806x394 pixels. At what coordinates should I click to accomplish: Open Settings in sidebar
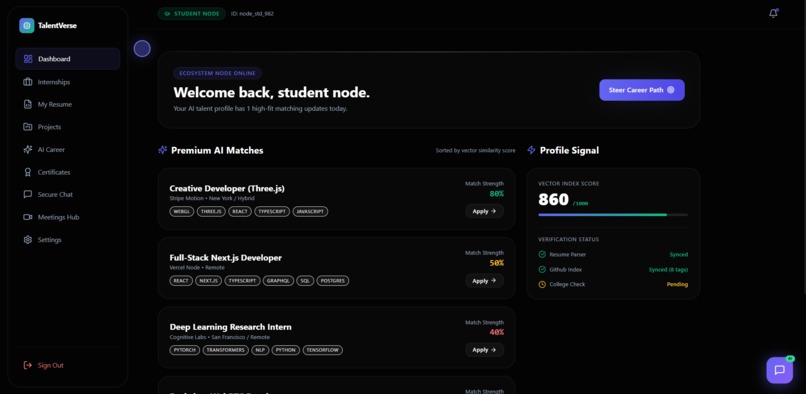(x=68, y=240)
